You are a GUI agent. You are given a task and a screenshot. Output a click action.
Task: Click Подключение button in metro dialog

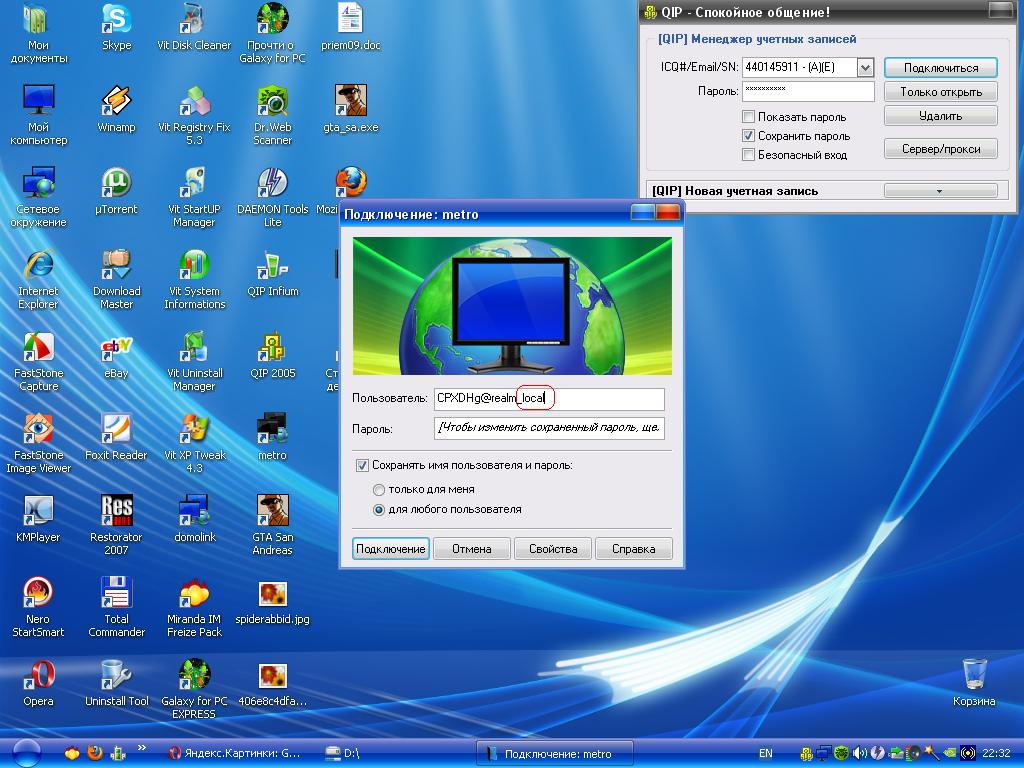point(391,549)
